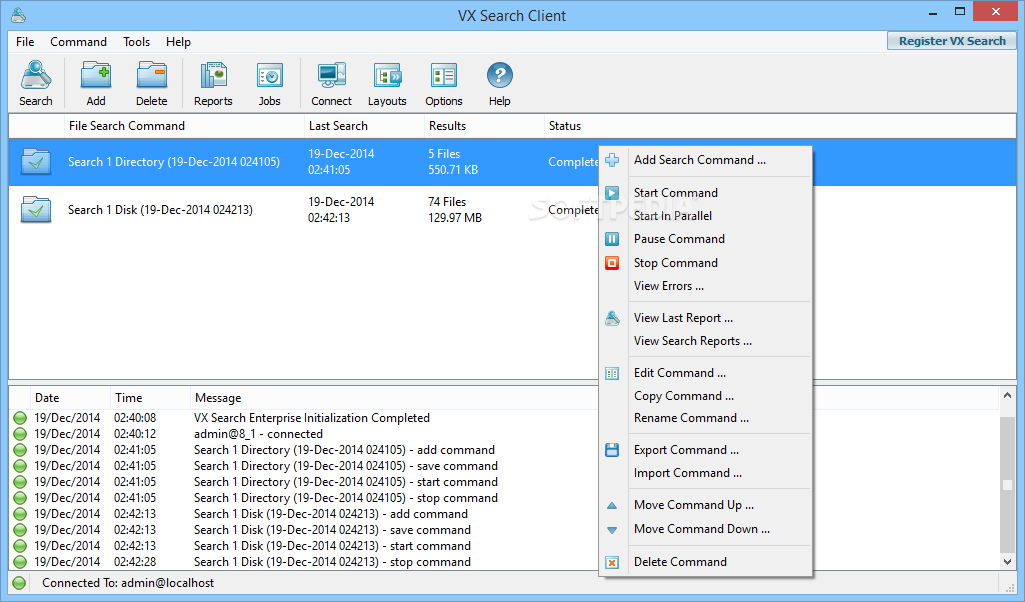1025x602 pixels.
Task: Click 'Connected To: admin@localhost' status text
Action: coord(128,583)
